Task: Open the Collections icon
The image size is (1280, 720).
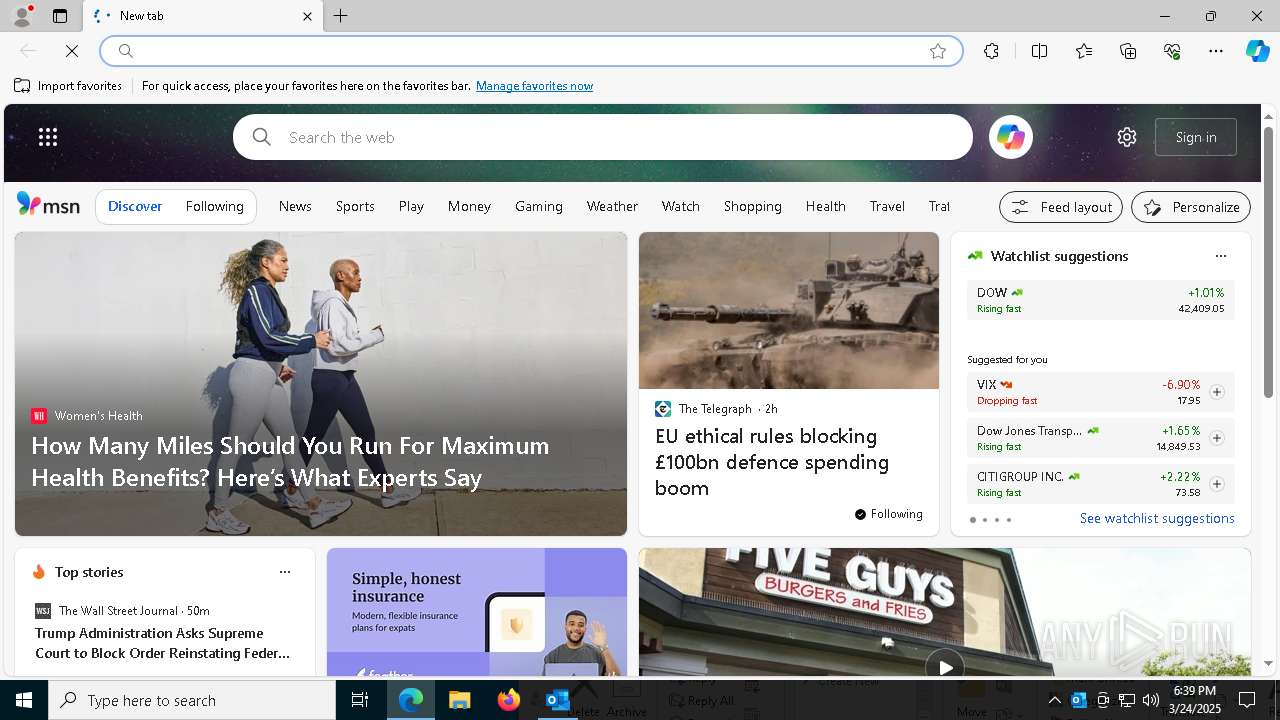Action: 1128,51
